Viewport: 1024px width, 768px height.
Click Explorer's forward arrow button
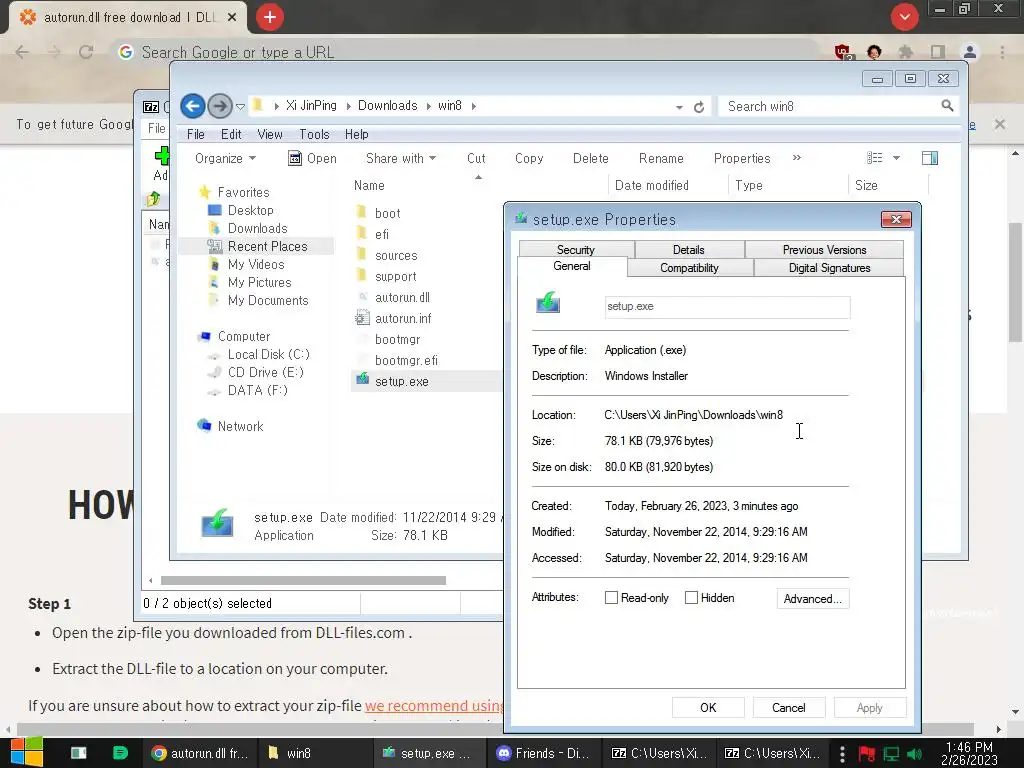point(220,106)
